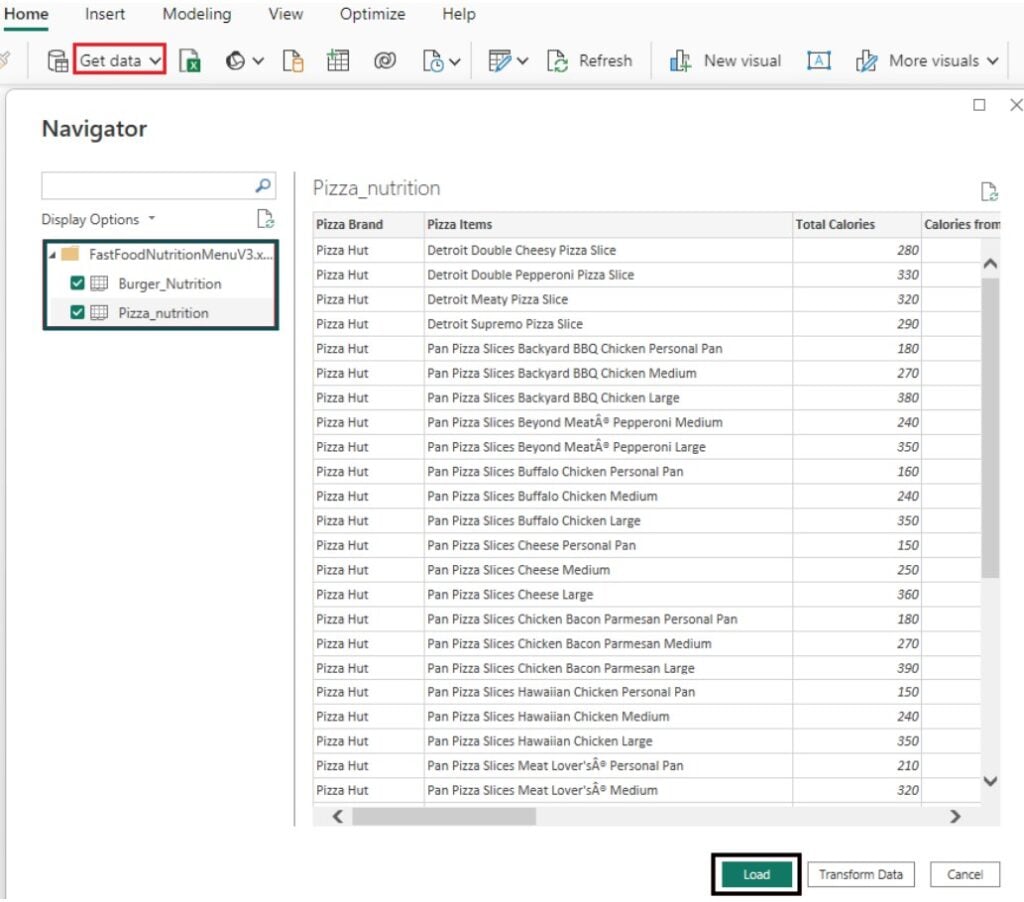Click the Detroit Supremo Pizza Slice cell
This screenshot has width=1024, height=902.
(x=608, y=324)
